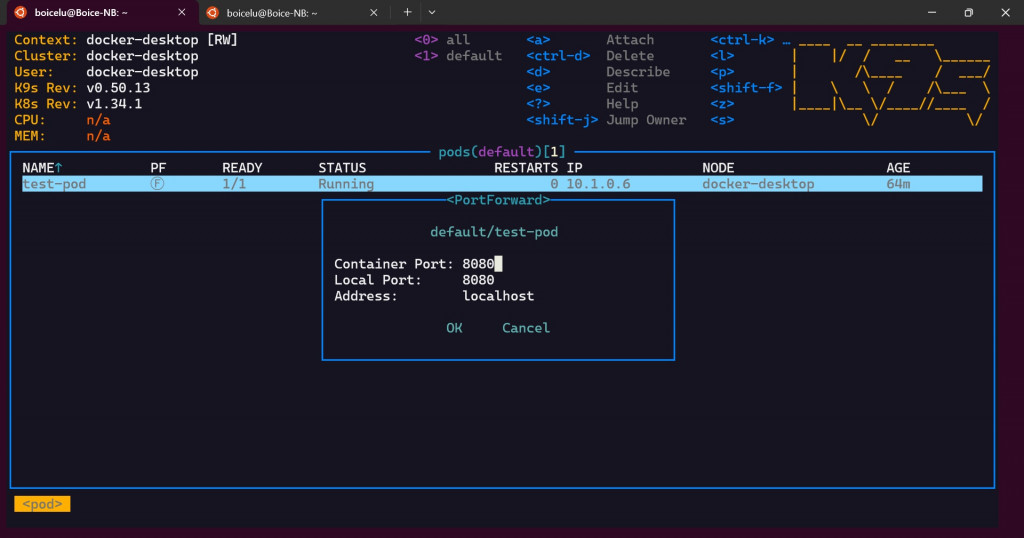The width and height of the screenshot is (1024, 538).
Task: Click the pods(default)[1] table title
Action: 502,152
